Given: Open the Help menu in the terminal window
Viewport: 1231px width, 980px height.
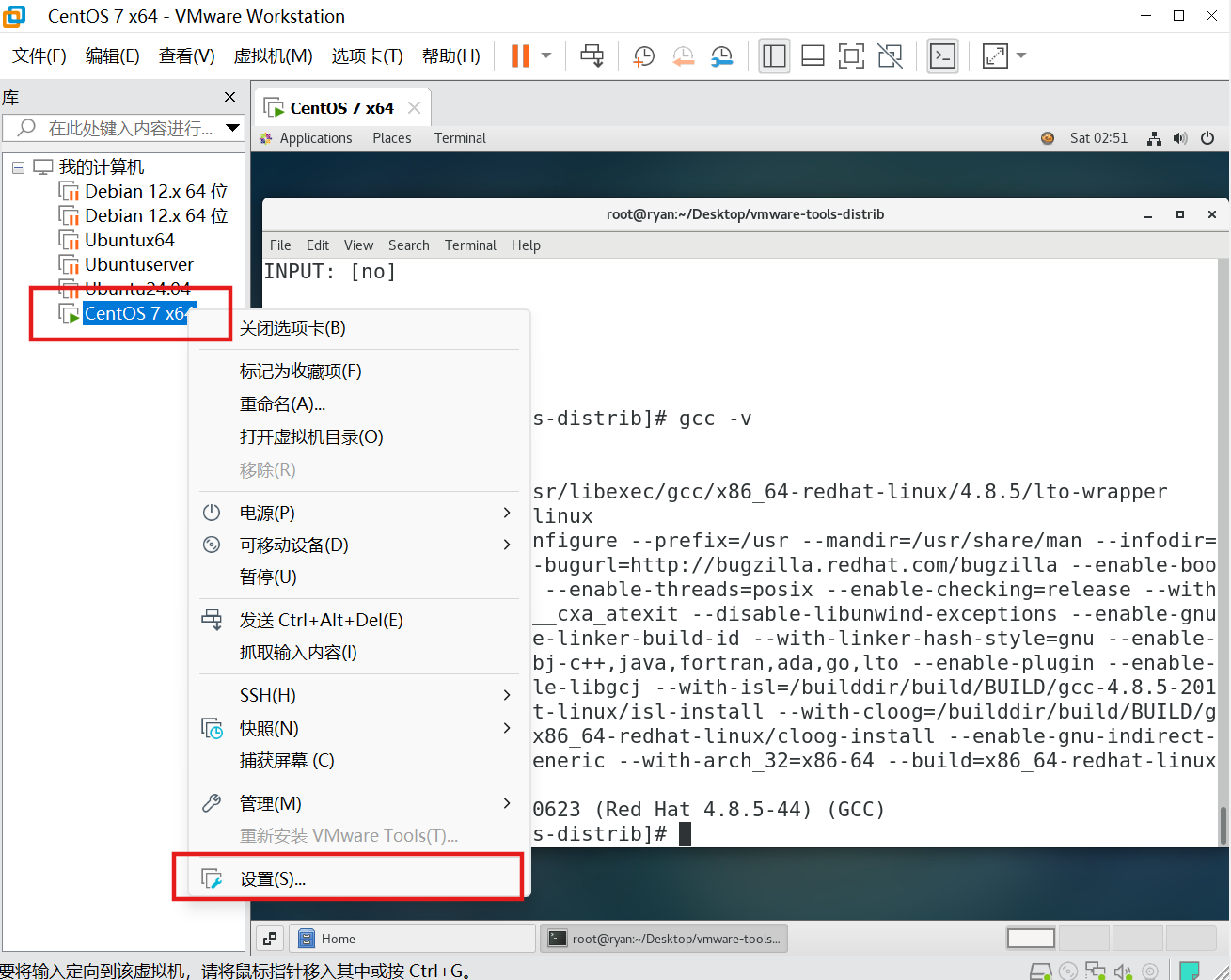Looking at the screenshot, I should tap(526, 245).
